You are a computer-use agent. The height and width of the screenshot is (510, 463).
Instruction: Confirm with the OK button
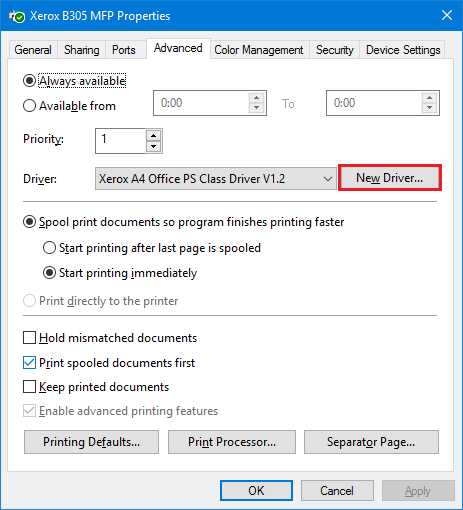(x=256, y=491)
